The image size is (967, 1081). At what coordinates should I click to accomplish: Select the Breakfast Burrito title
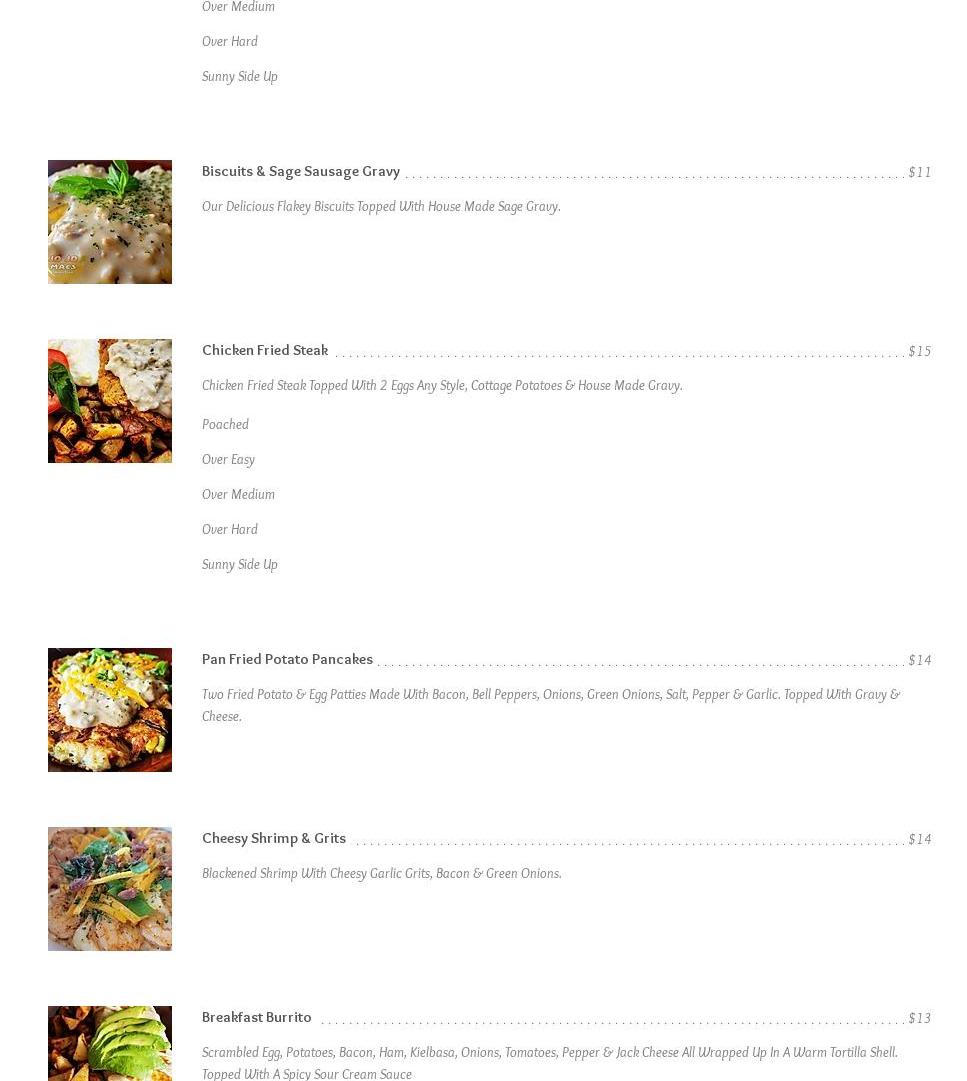[x=256, y=1017]
